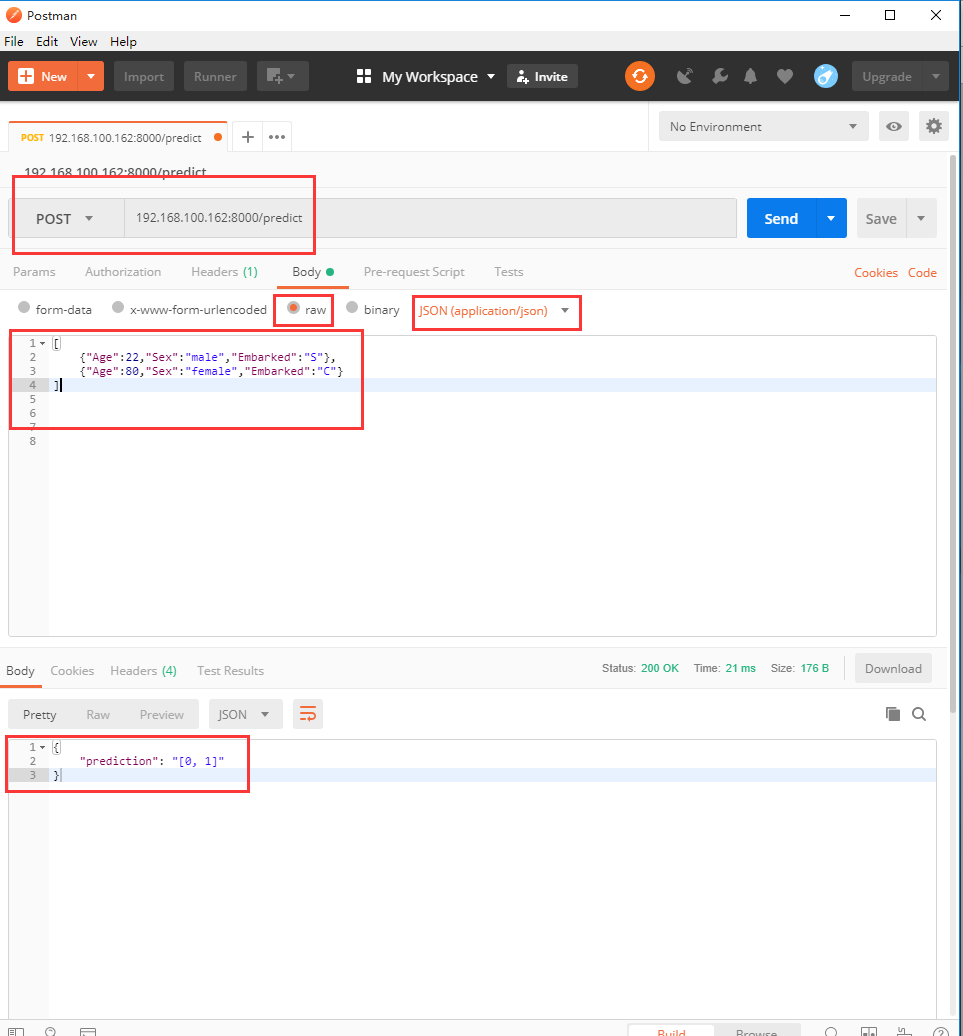Open the Upgrade dropdown arrow
This screenshot has height=1036, width=963.
[936, 76]
